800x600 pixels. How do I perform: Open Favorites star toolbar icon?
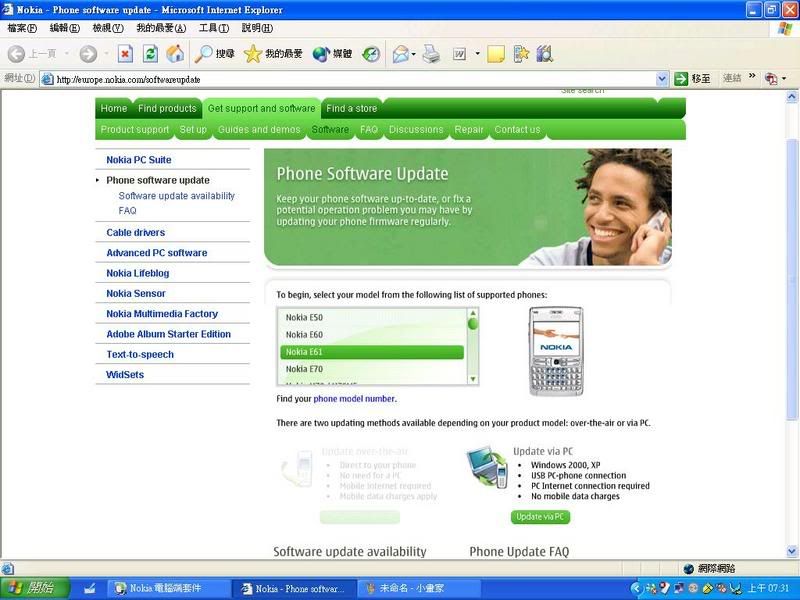[x=253, y=54]
